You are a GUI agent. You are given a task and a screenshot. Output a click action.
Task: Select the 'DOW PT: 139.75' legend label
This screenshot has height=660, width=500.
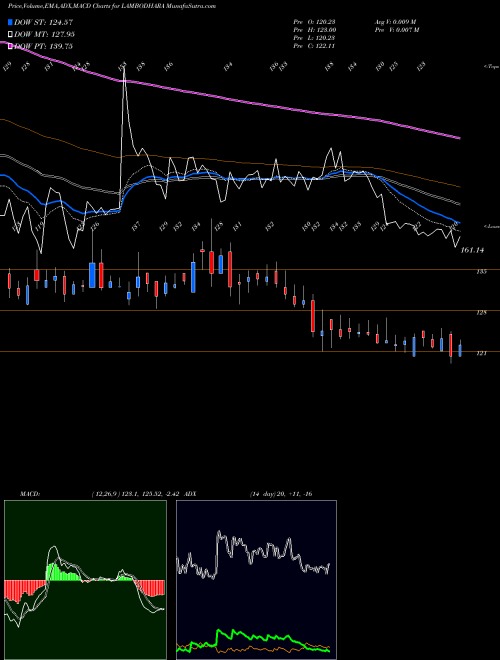43,46
